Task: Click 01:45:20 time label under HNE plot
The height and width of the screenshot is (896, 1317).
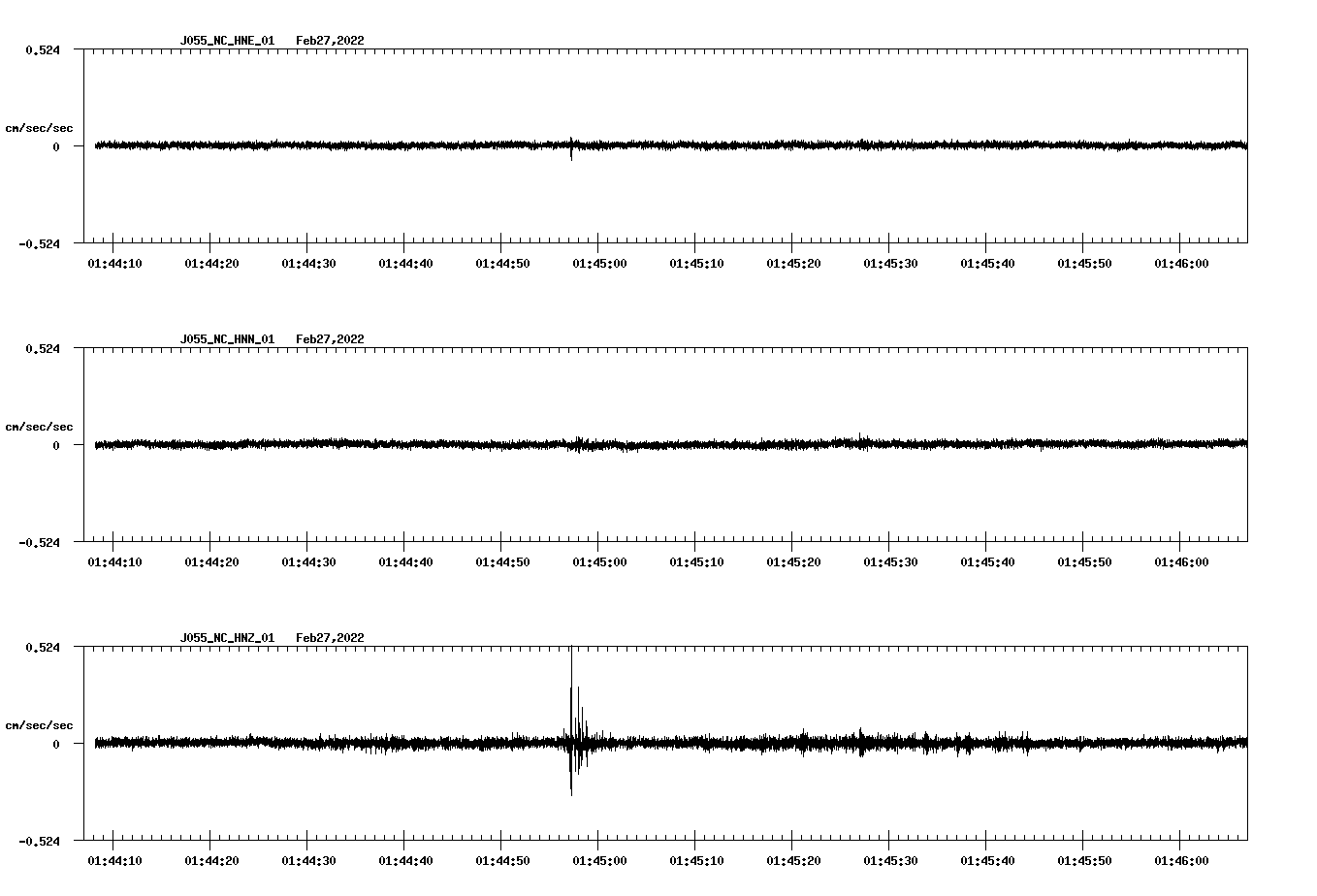Action: (x=793, y=264)
